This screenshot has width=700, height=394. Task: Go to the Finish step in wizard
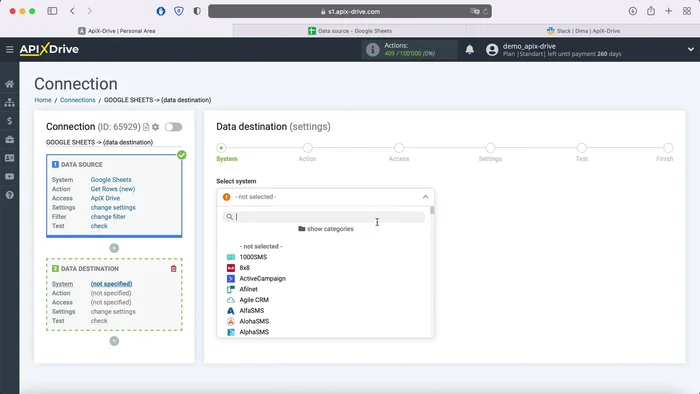[x=668, y=148]
